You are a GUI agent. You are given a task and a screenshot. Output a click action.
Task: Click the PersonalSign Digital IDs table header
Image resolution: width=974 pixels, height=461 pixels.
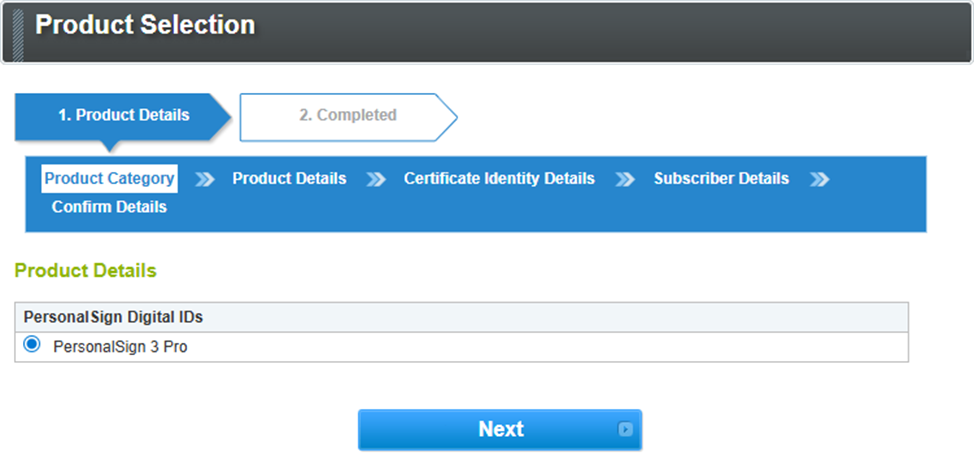click(113, 317)
